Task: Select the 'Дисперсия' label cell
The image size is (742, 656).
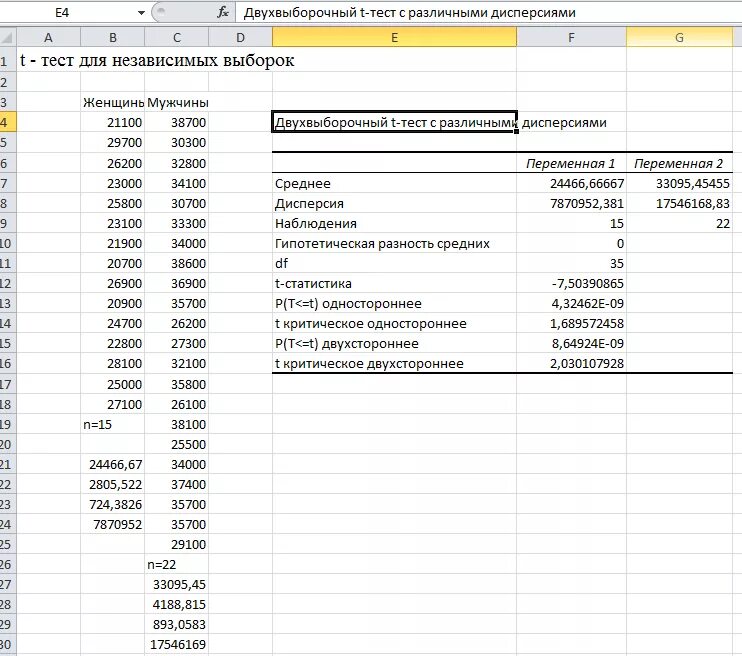Action: pyautogui.click(x=394, y=203)
